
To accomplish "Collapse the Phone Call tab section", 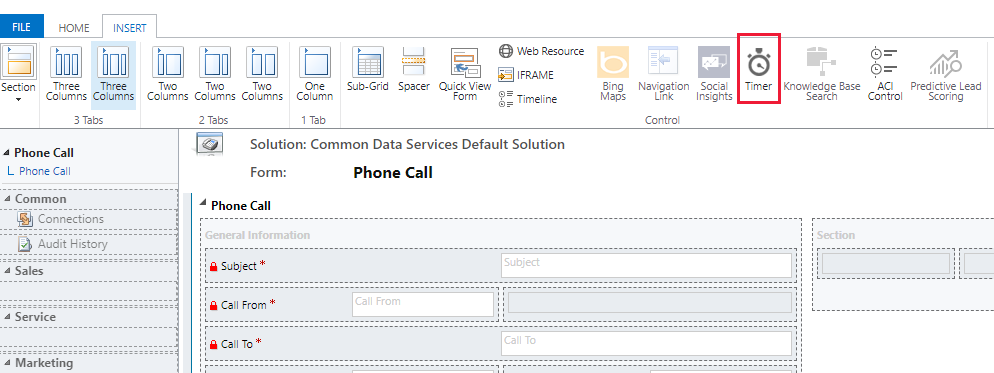I will [x=203, y=203].
